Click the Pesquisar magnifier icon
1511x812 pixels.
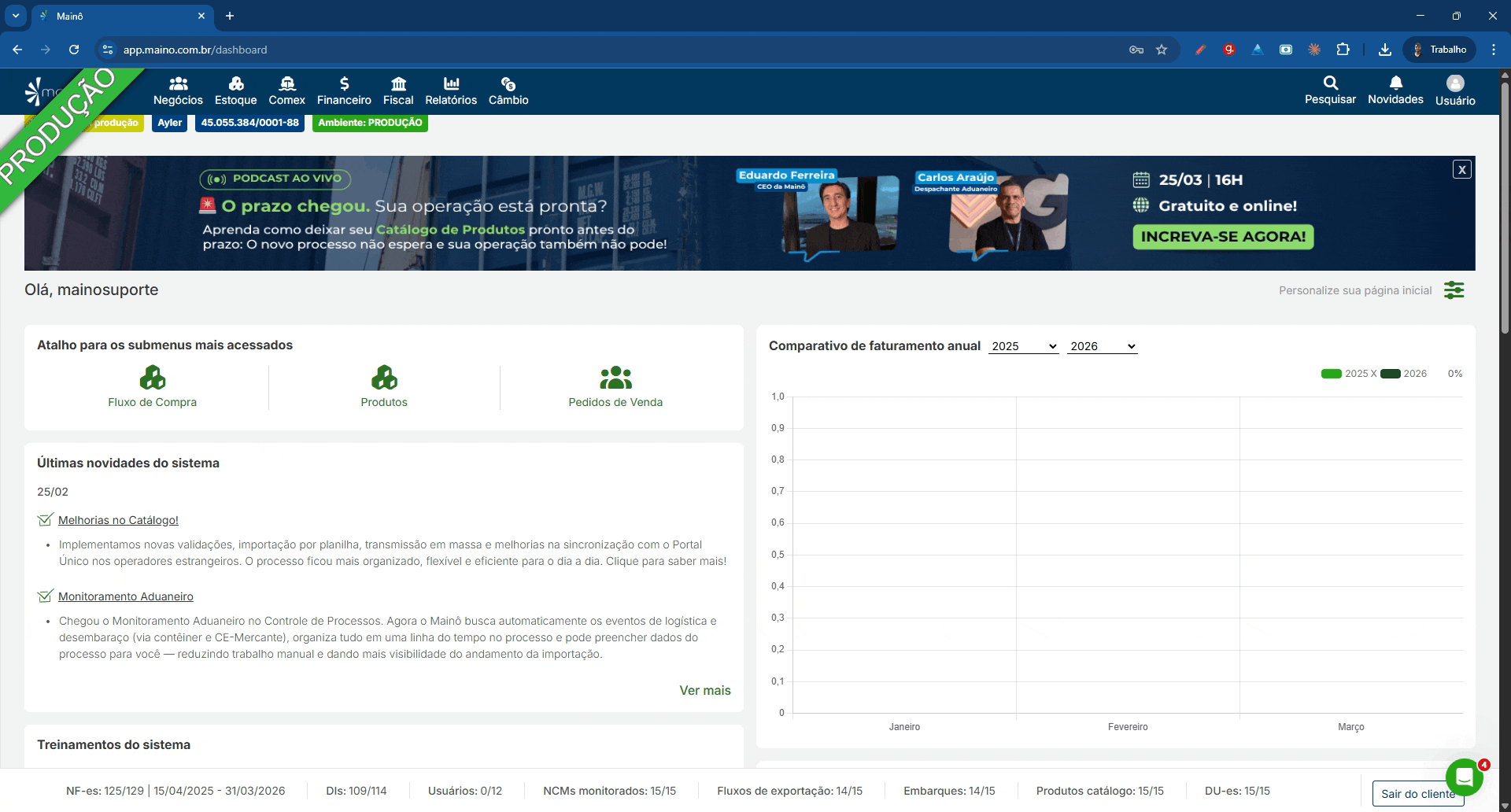[1330, 83]
